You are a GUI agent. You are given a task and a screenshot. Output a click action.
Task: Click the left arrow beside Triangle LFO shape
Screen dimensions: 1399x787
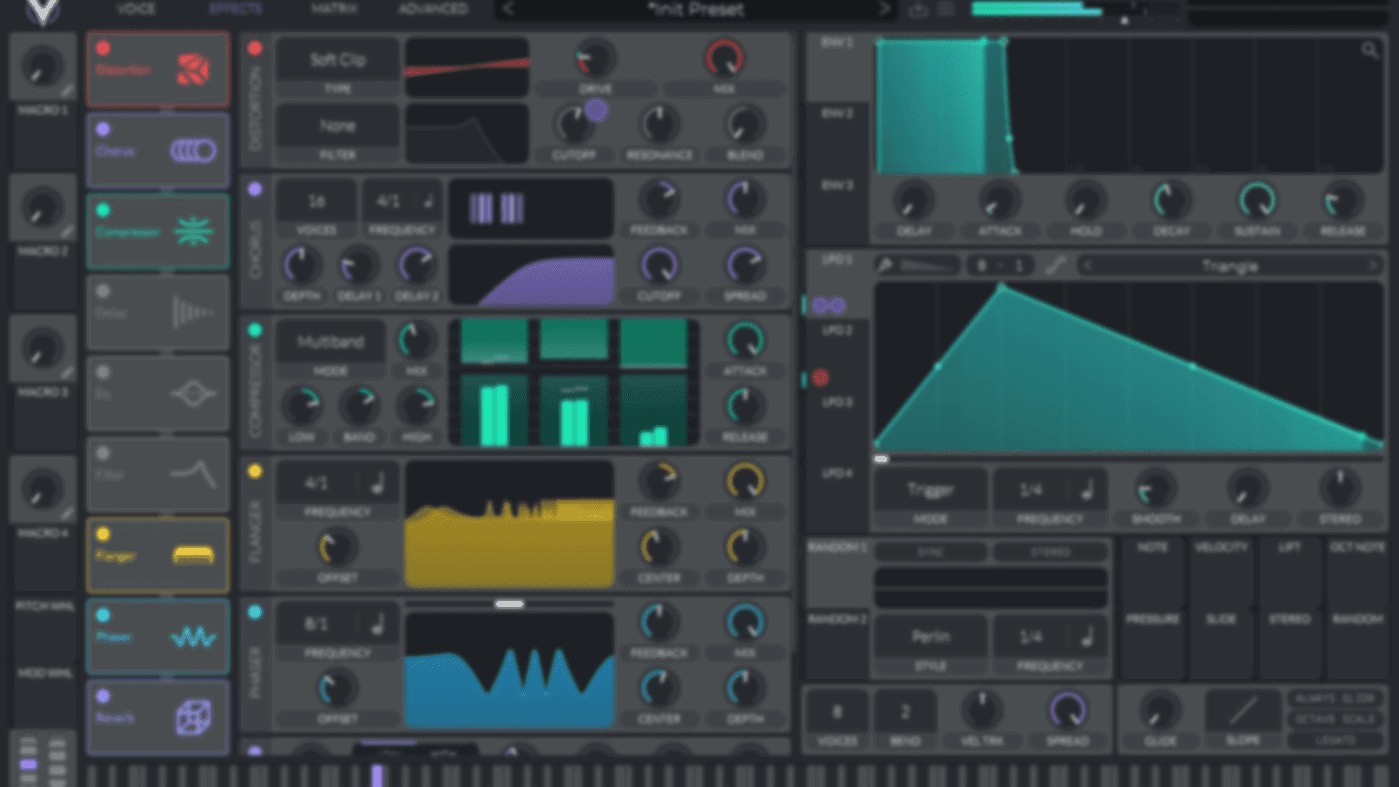(1088, 266)
